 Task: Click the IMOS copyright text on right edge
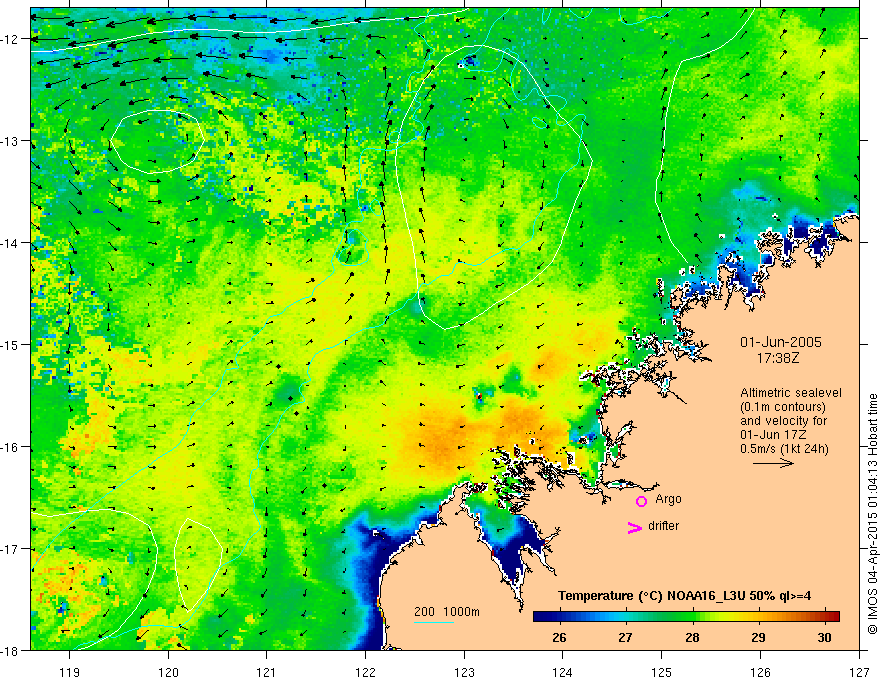point(873,514)
